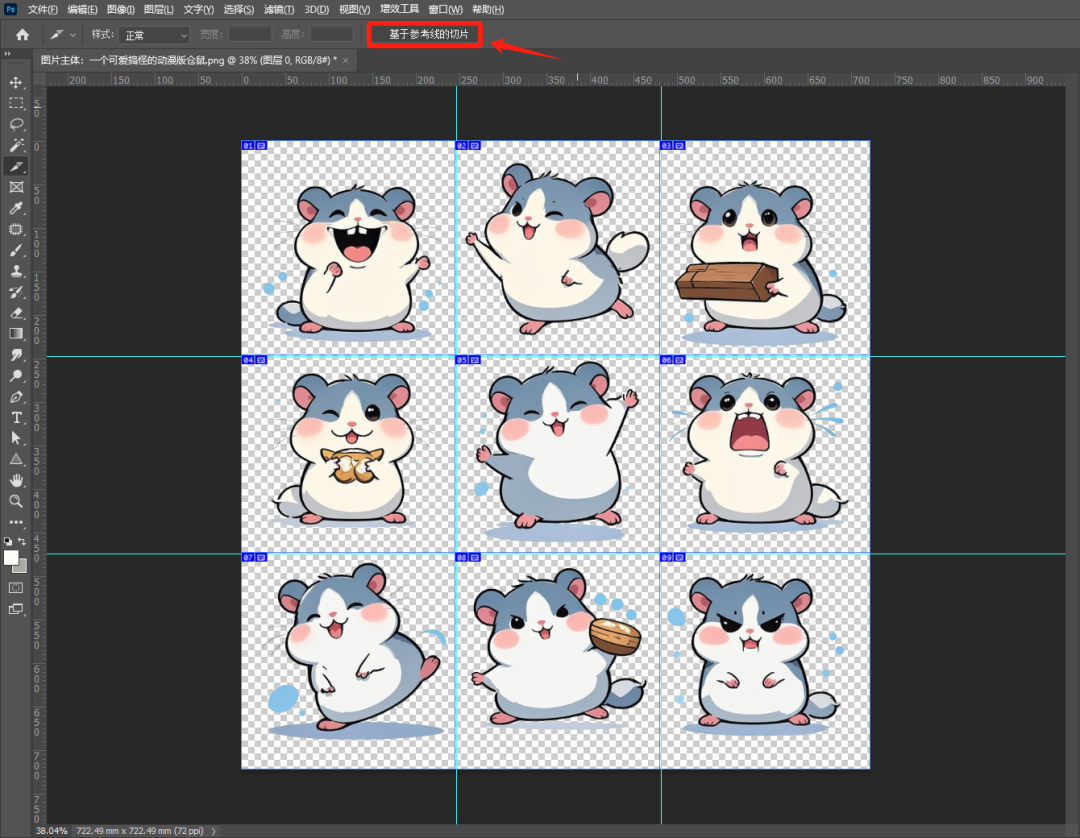Screen dimensions: 1080x838
Task: Select the Magic Wand tool
Action: point(16,145)
